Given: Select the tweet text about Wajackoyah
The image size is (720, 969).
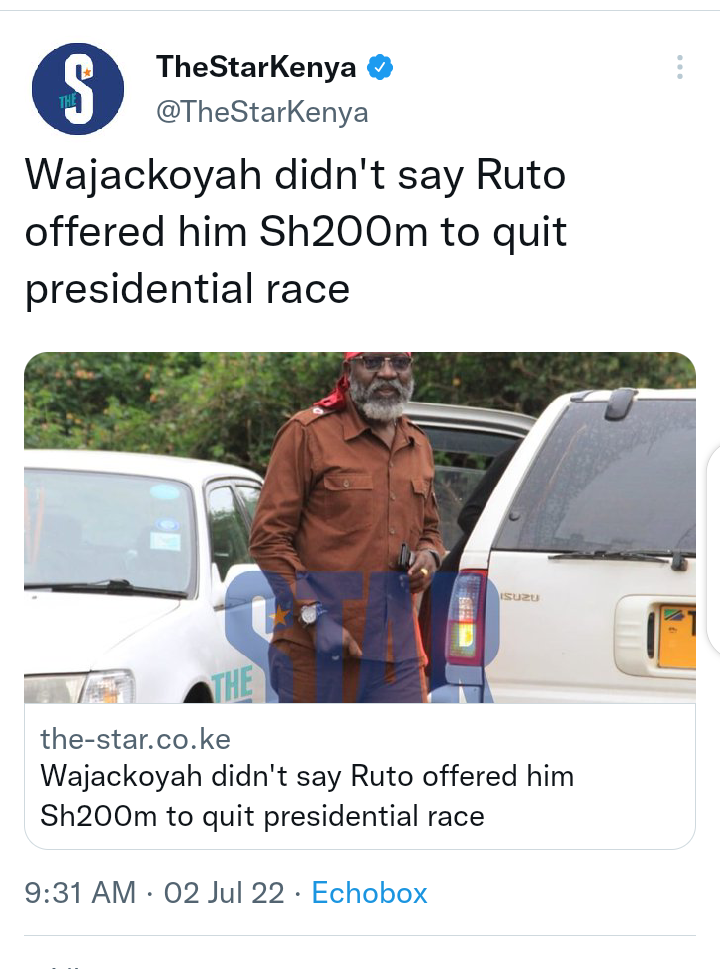Looking at the screenshot, I should [295, 232].
